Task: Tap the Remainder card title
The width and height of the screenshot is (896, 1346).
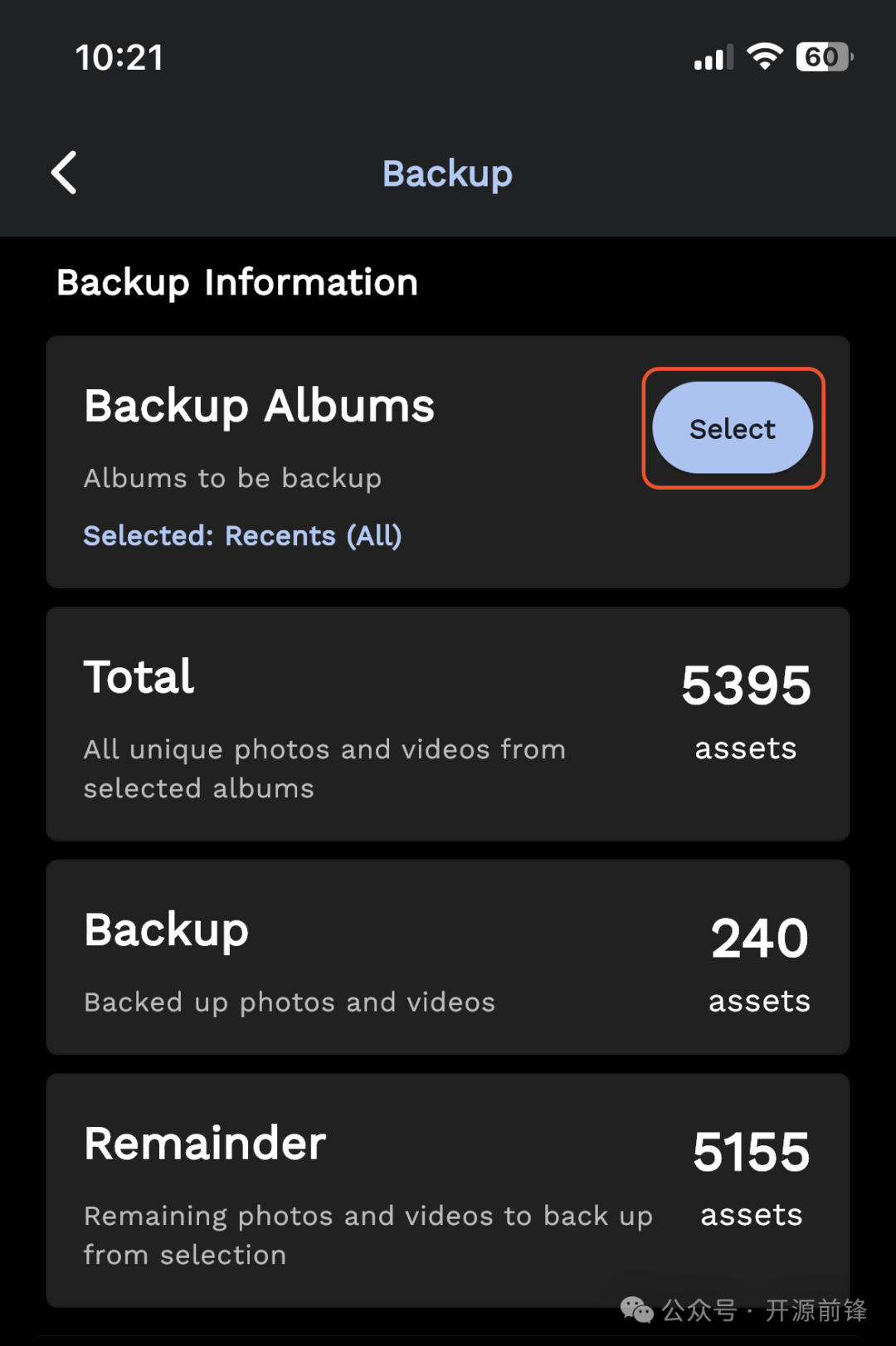Action: pyautogui.click(x=205, y=1144)
